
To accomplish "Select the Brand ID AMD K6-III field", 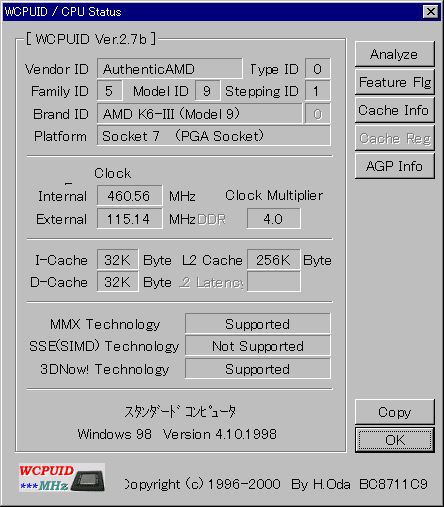I will [x=199, y=114].
